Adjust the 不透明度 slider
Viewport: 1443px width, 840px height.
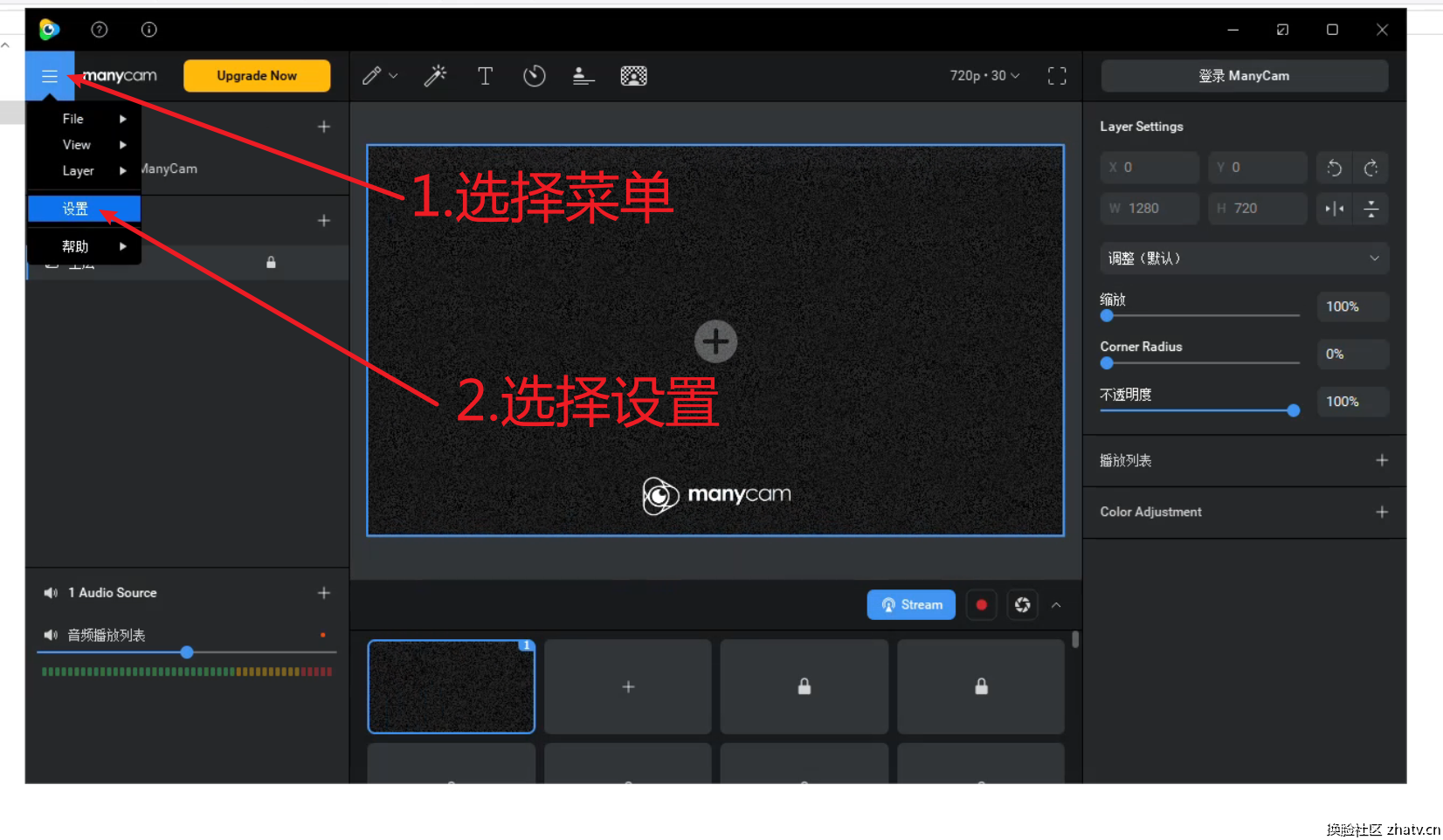1199,410
